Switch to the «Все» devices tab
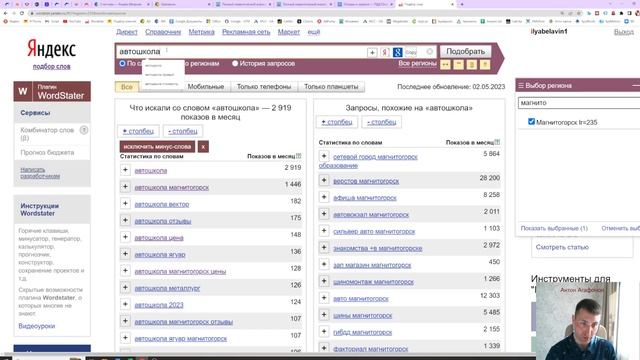The width and height of the screenshot is (640, 360). pos(127,87)
